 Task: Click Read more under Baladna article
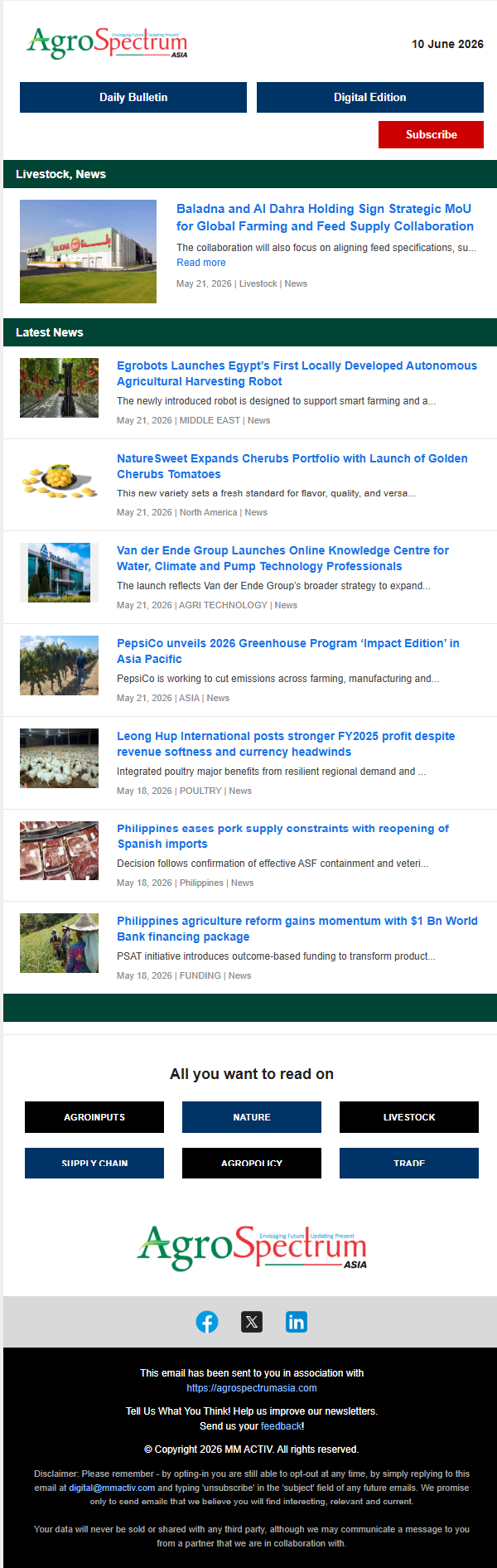pos(200,263)
